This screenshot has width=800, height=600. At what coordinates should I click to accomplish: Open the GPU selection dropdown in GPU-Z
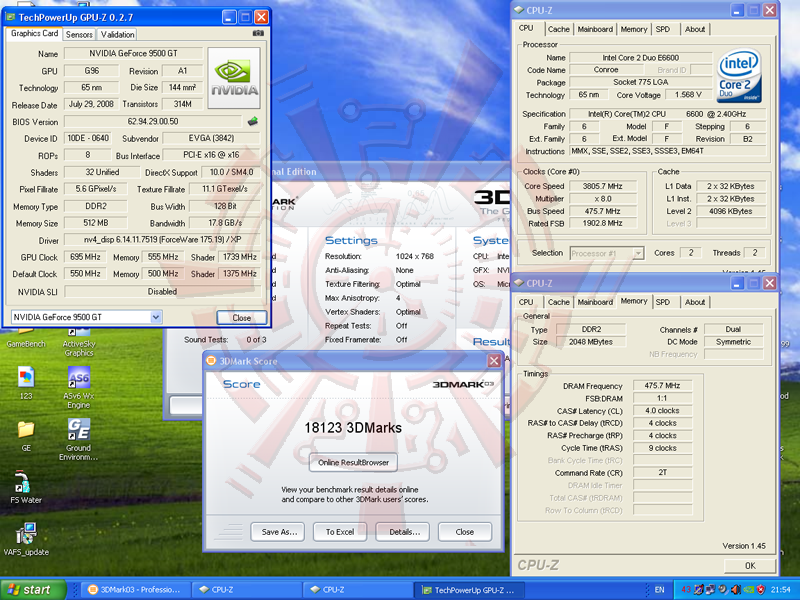click(x=156, y=317)
